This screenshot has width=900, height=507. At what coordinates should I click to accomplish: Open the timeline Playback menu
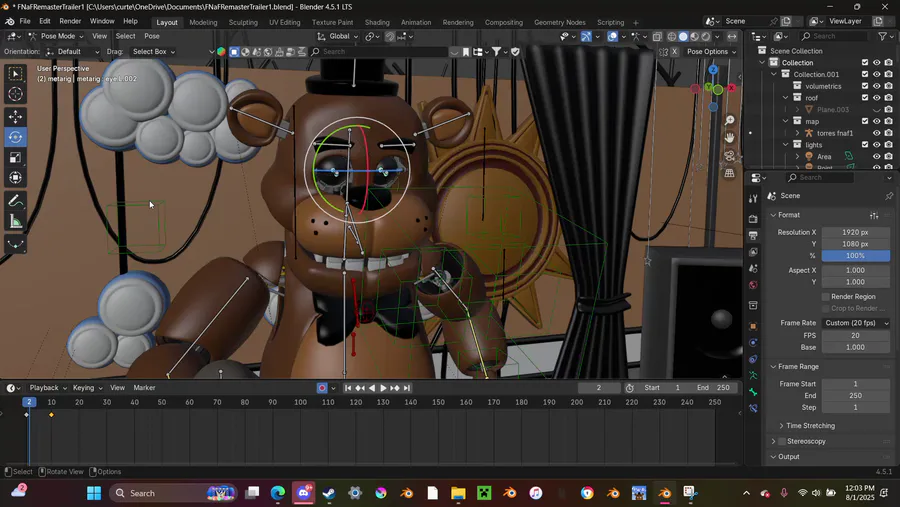pyautogui.click(x=48, y=388)
